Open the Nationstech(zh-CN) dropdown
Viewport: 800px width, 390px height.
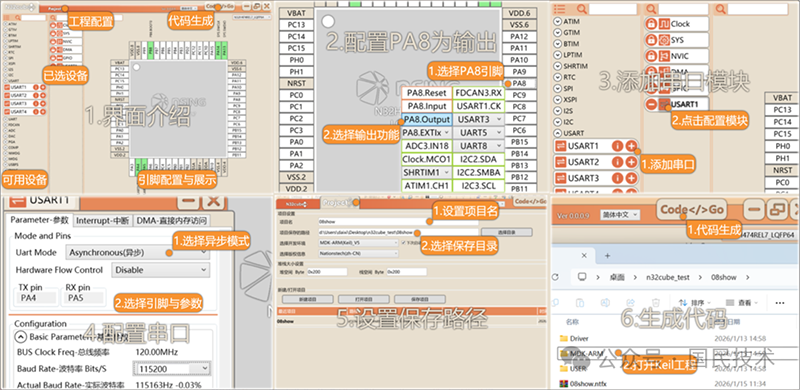point(358,253)
